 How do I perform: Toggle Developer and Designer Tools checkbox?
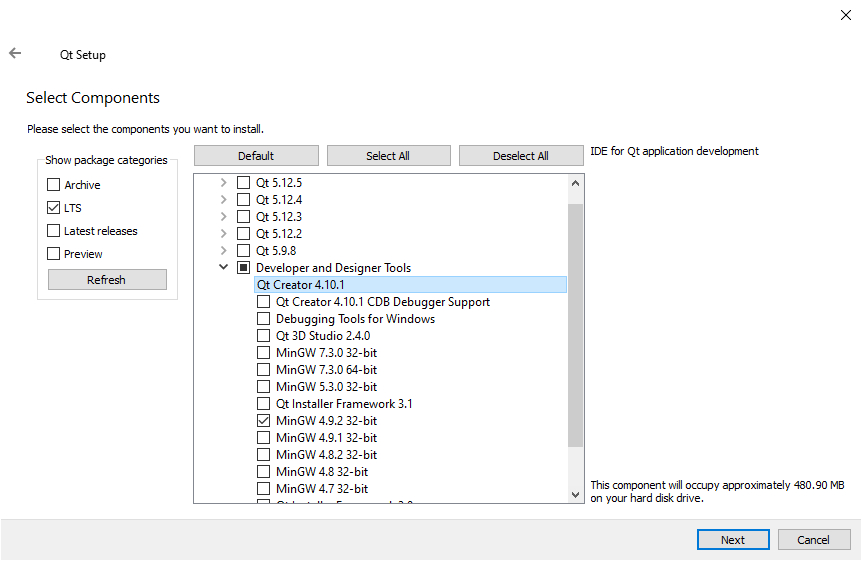click(243, 267)
